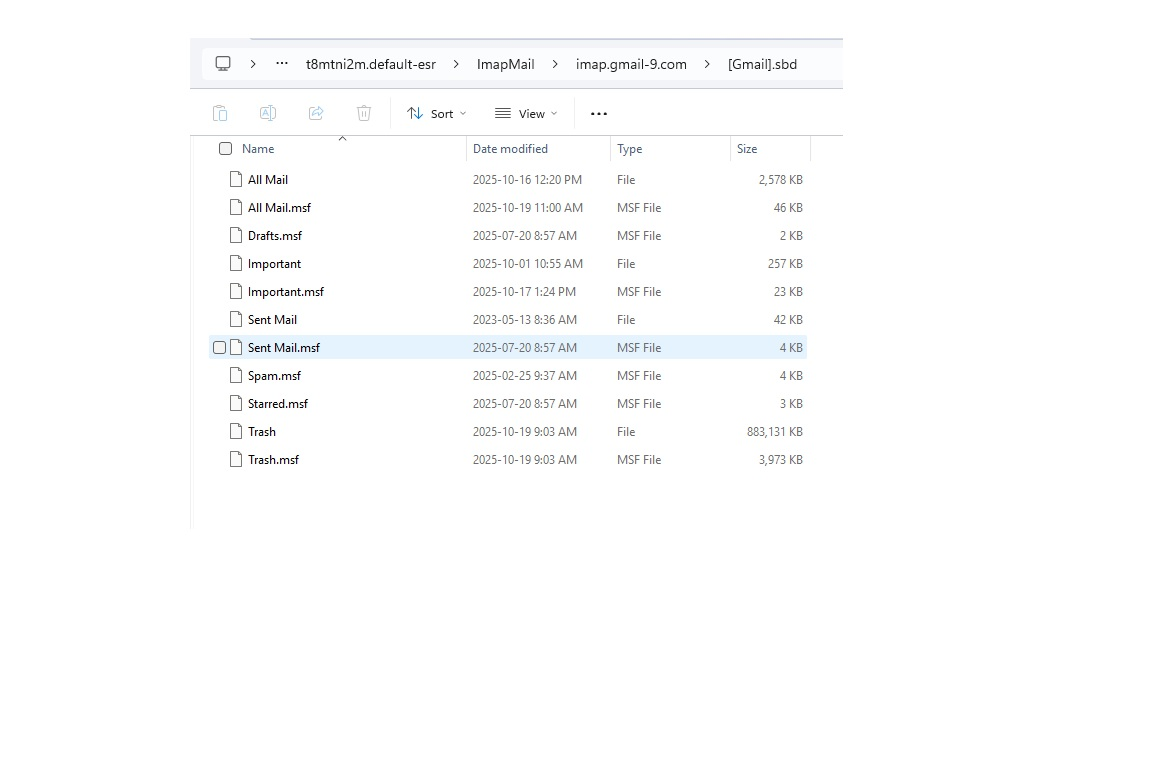Expand the chevron after ImapMail breadcrumb
Viewport: 1152px width, 758px height.
coord(555,64)
